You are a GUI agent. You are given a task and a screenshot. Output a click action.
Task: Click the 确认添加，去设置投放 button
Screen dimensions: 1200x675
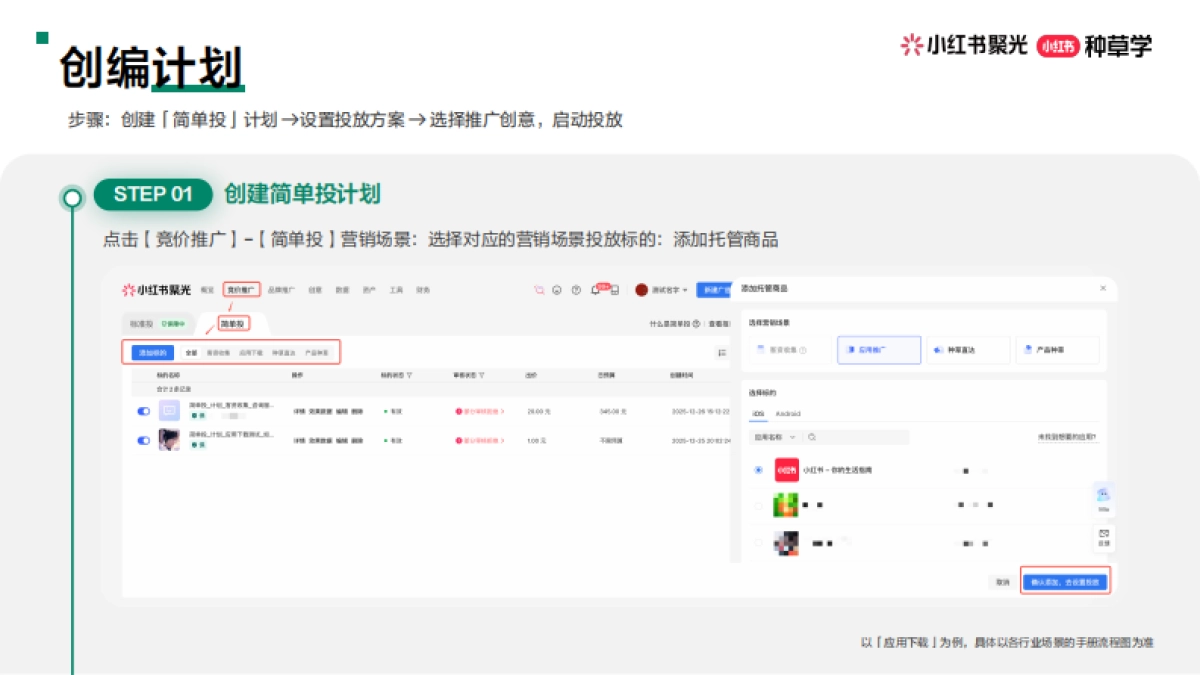tap(1066, 581)
